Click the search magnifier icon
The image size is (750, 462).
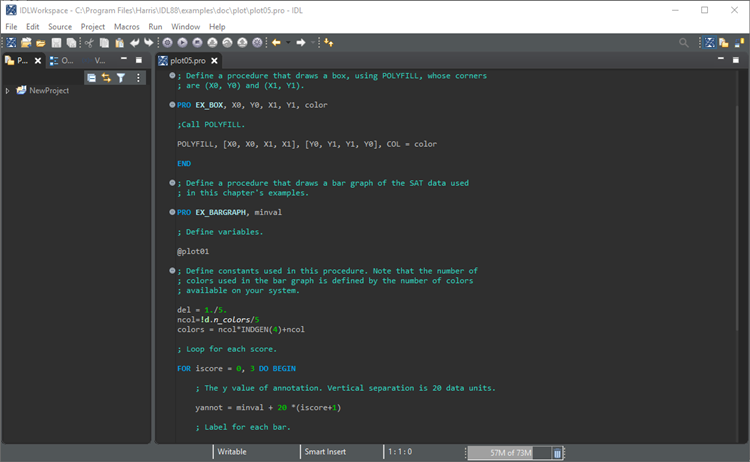pyautogui.click(x=684, y=43)
